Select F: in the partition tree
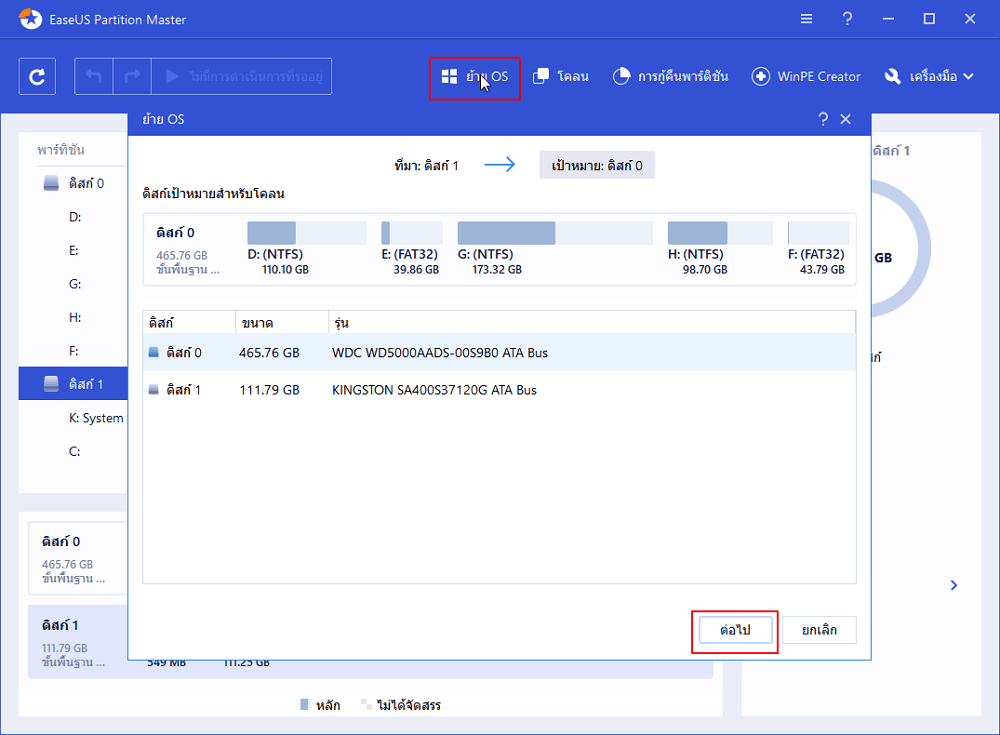The image size is (1000, 735). pyautogui.click(x=75, y=351)
